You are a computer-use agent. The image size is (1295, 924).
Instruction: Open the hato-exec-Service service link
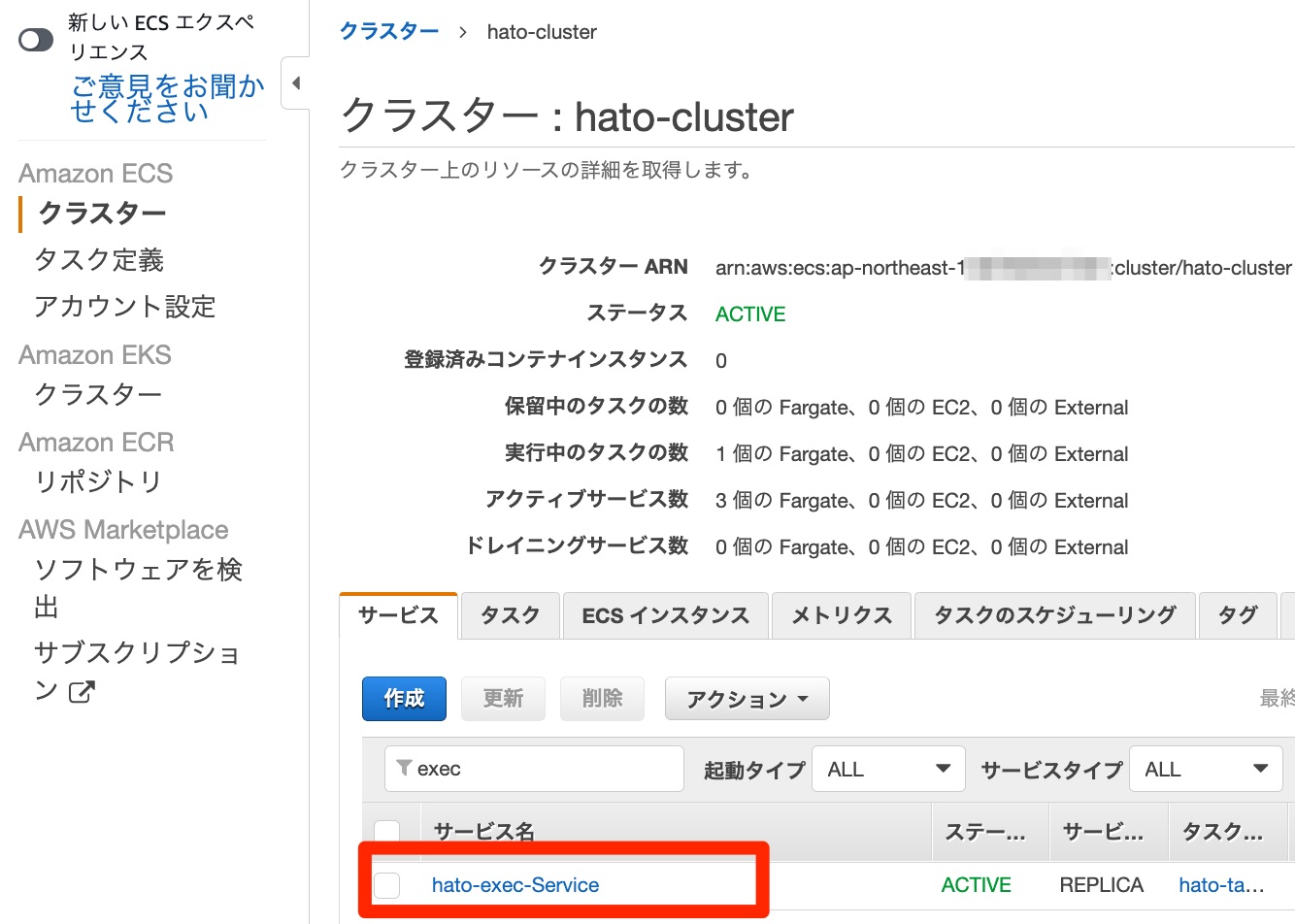[x=515, y=885]
